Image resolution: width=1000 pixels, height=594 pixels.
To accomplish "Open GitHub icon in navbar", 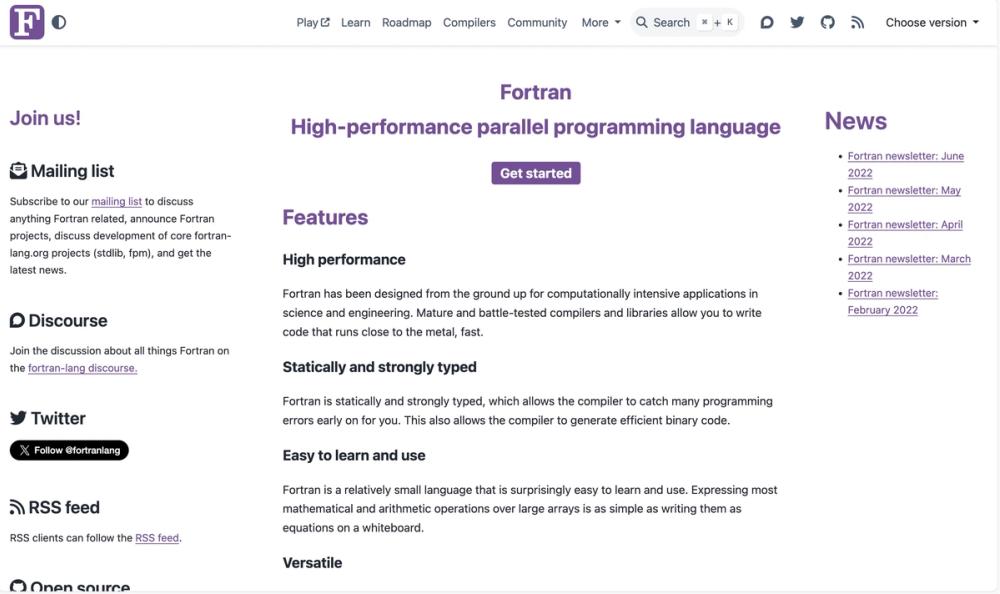I will tap(827, 22).
